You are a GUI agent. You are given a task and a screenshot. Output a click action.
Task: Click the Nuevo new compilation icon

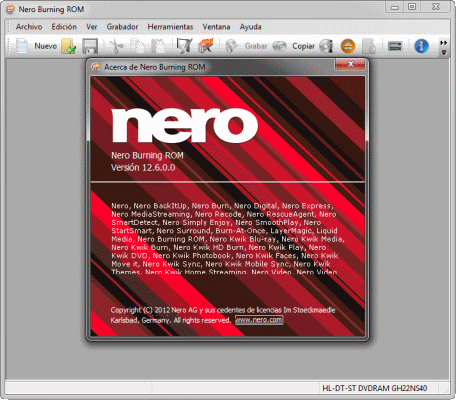22,46
